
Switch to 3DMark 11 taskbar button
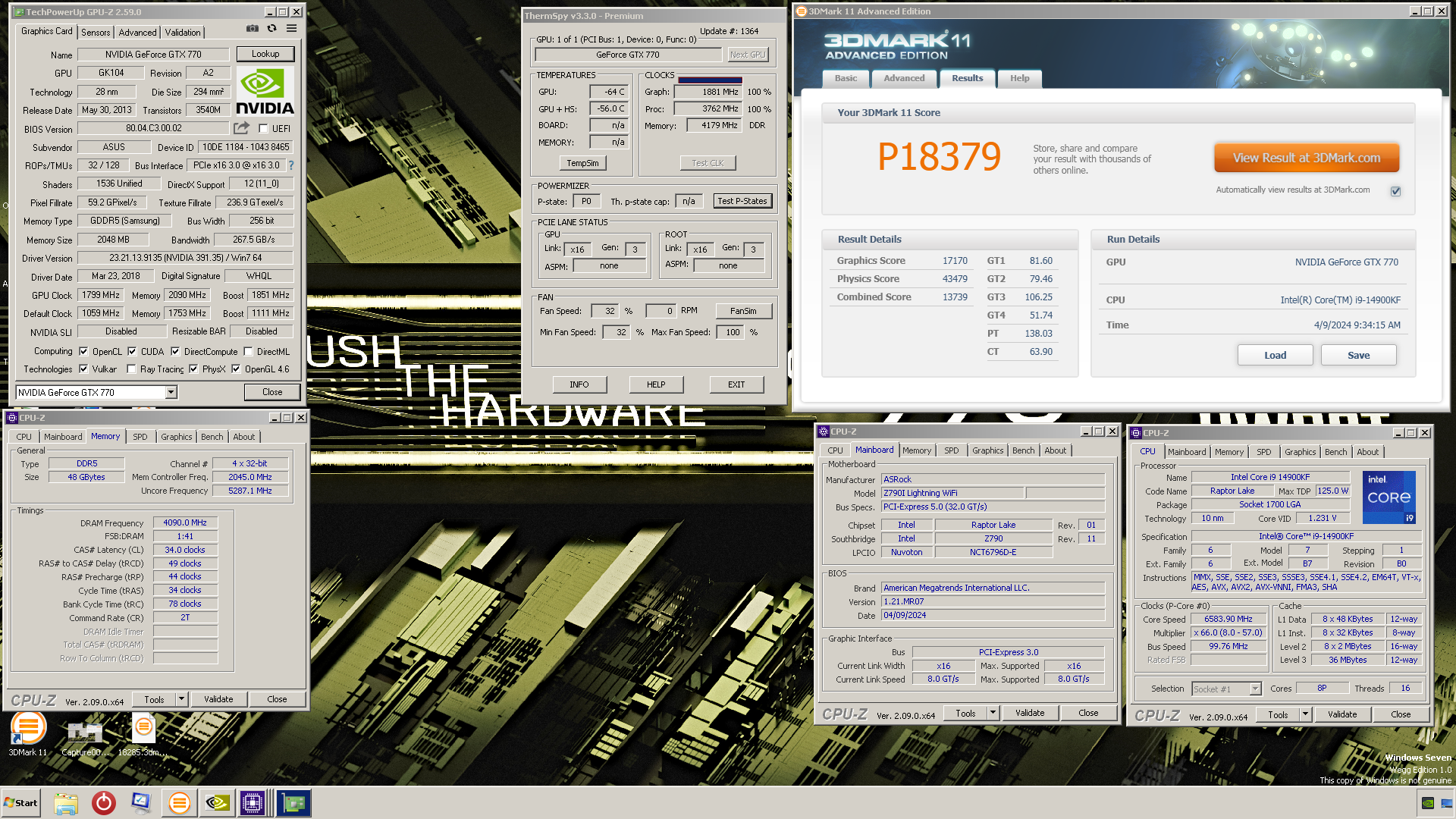click(179, 803)
